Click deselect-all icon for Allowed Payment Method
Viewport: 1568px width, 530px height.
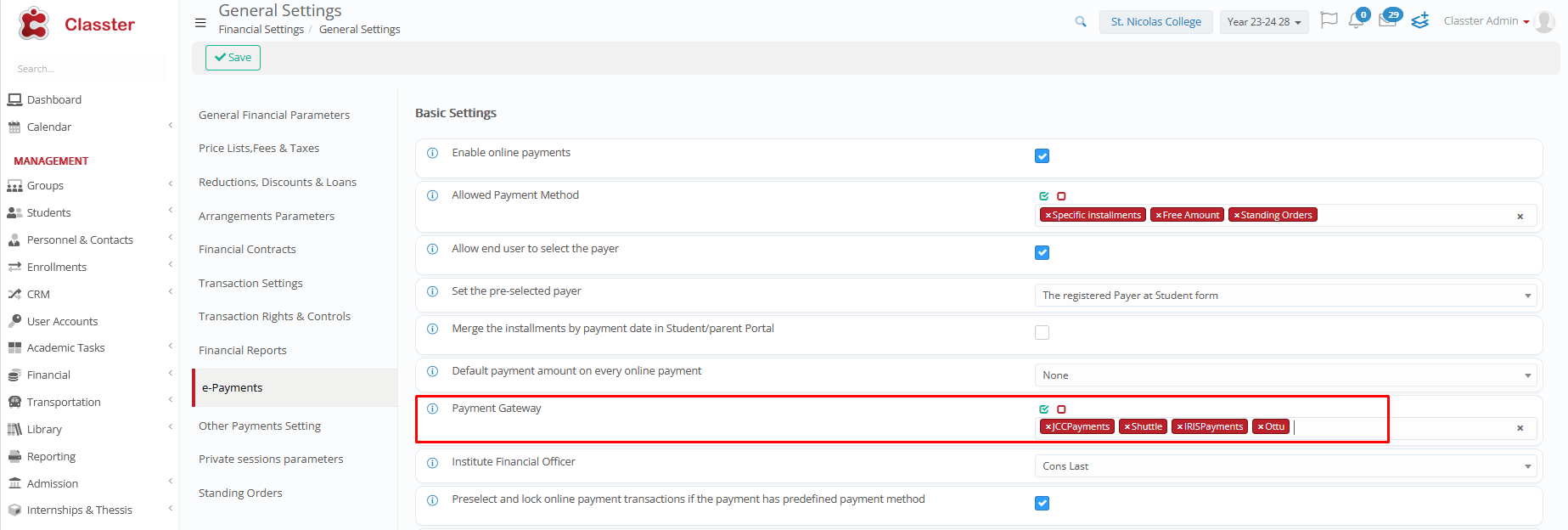click(x=1061, y=196)
